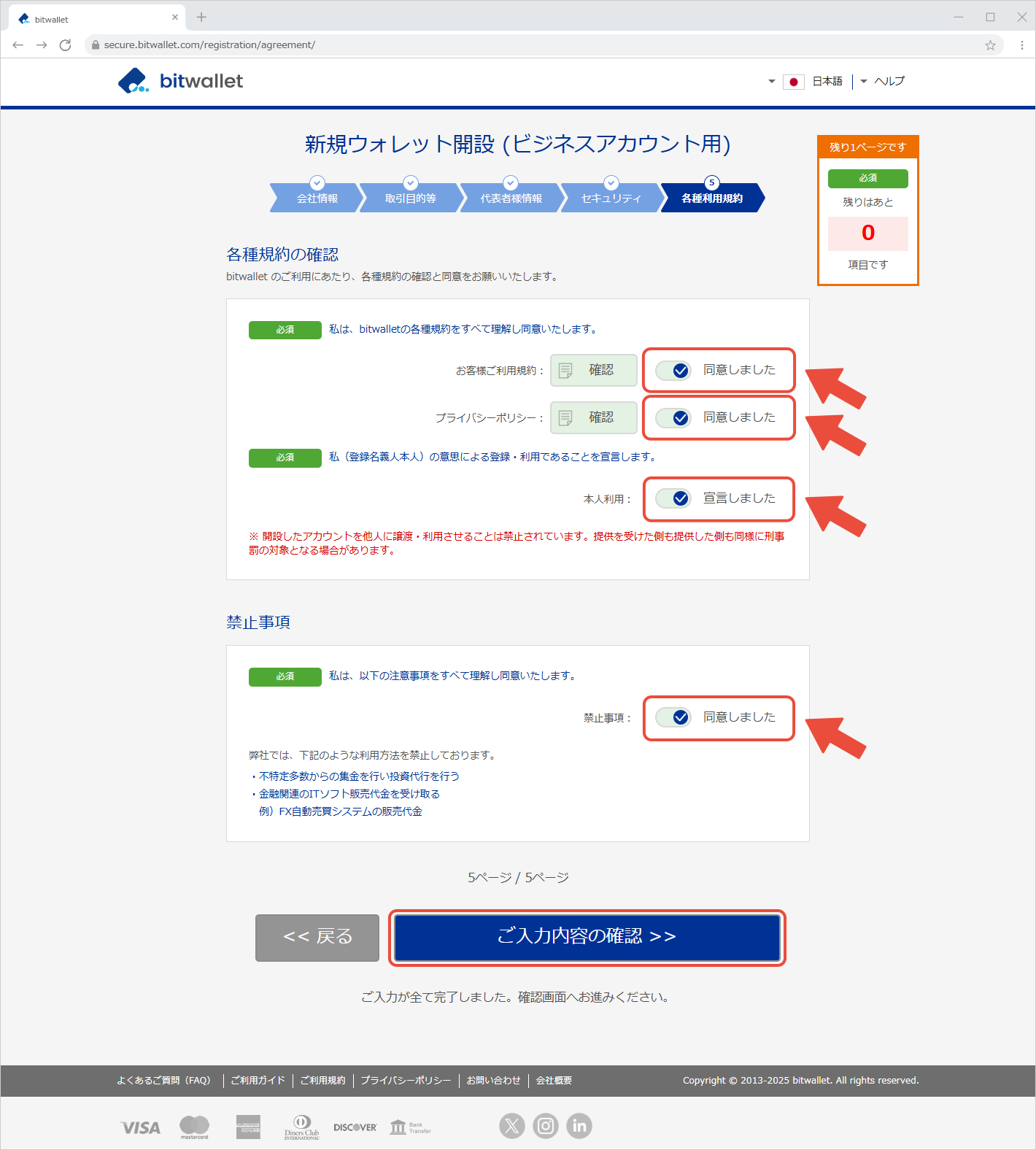Image resolution: width=1036 pixels, height=1150 pixels.
Task: Open a new browser tab
Action: coord(201,17)
